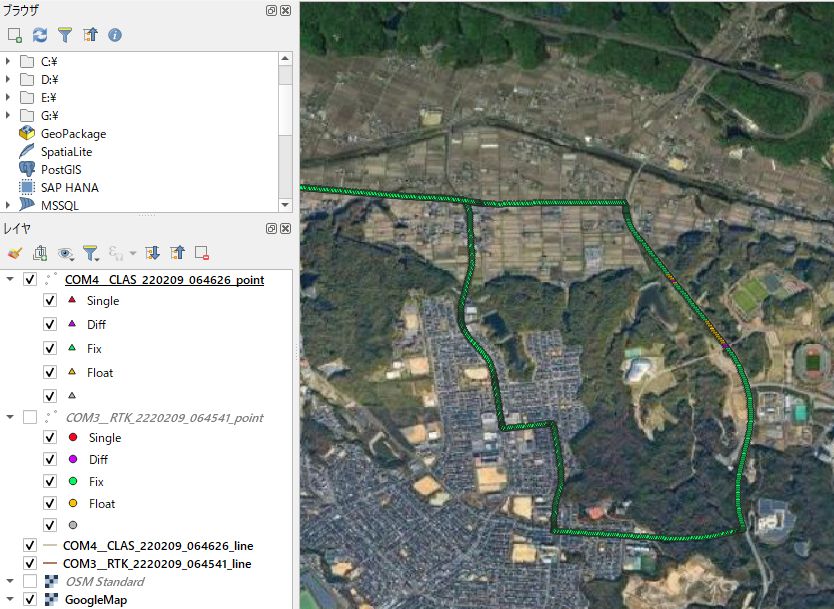This screenshot has height=609, width=834.
Task: Click Collapse All icon in layers toolbar
Action: pos(177,253)
